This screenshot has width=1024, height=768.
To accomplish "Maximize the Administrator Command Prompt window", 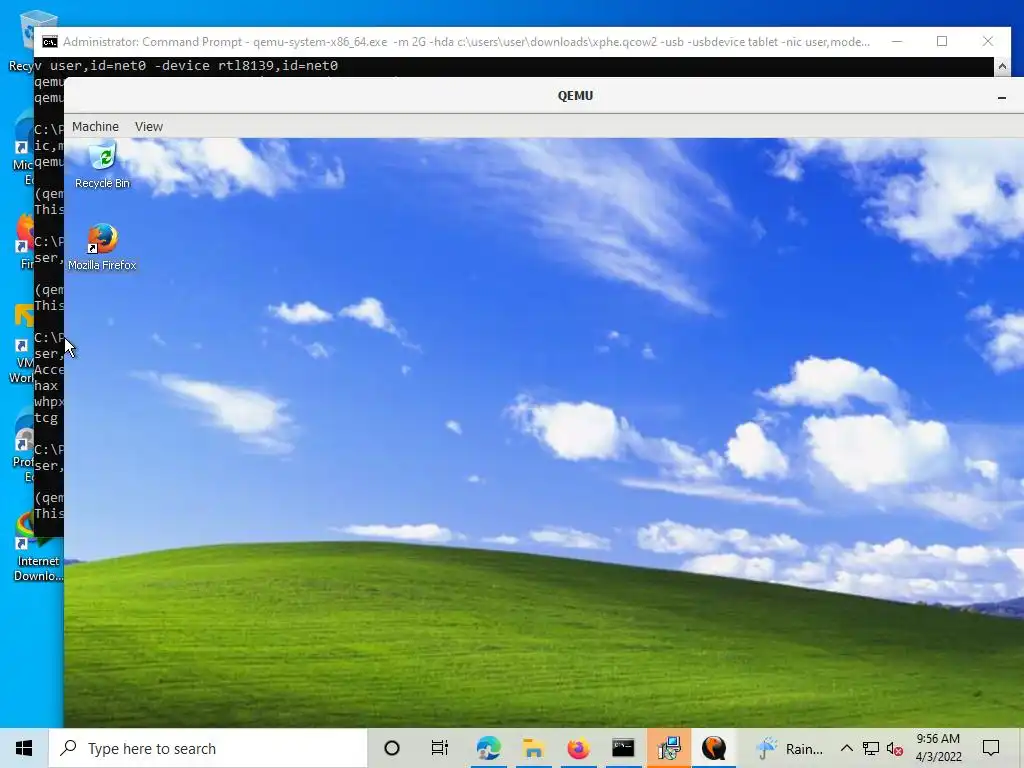I will 942,41.
